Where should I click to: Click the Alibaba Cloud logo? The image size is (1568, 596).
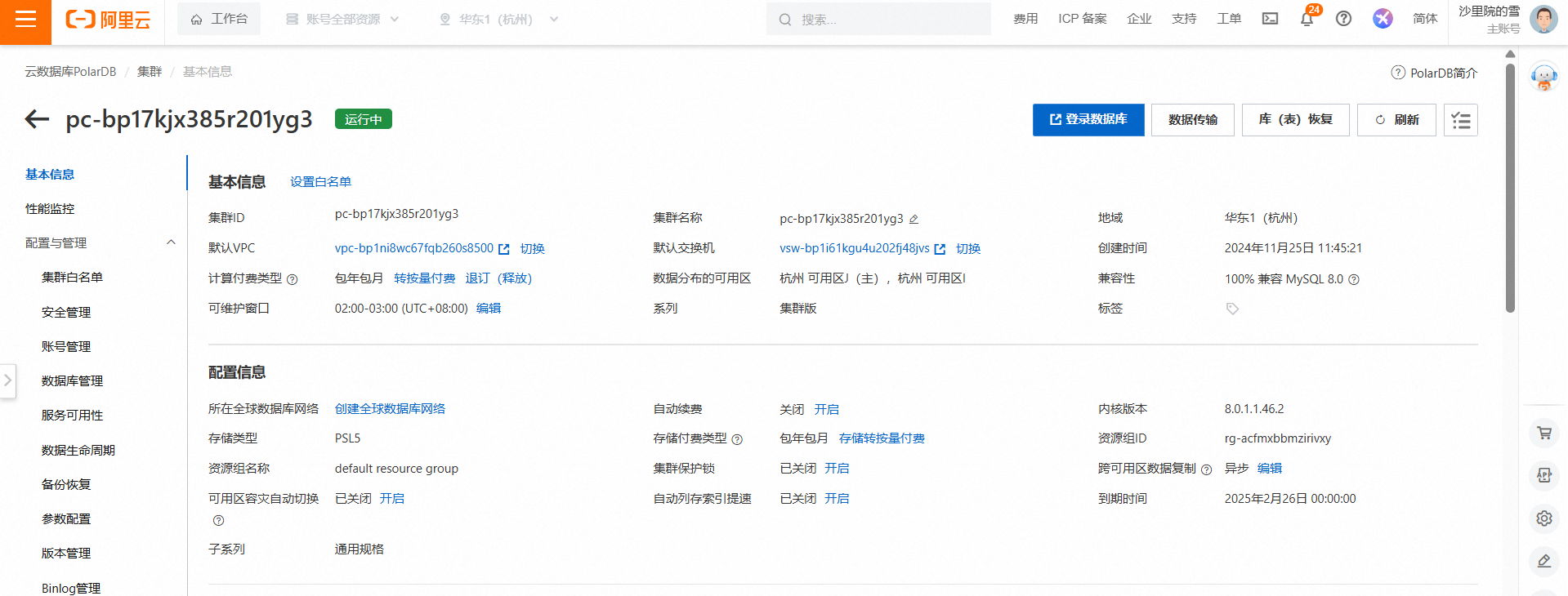108,20
